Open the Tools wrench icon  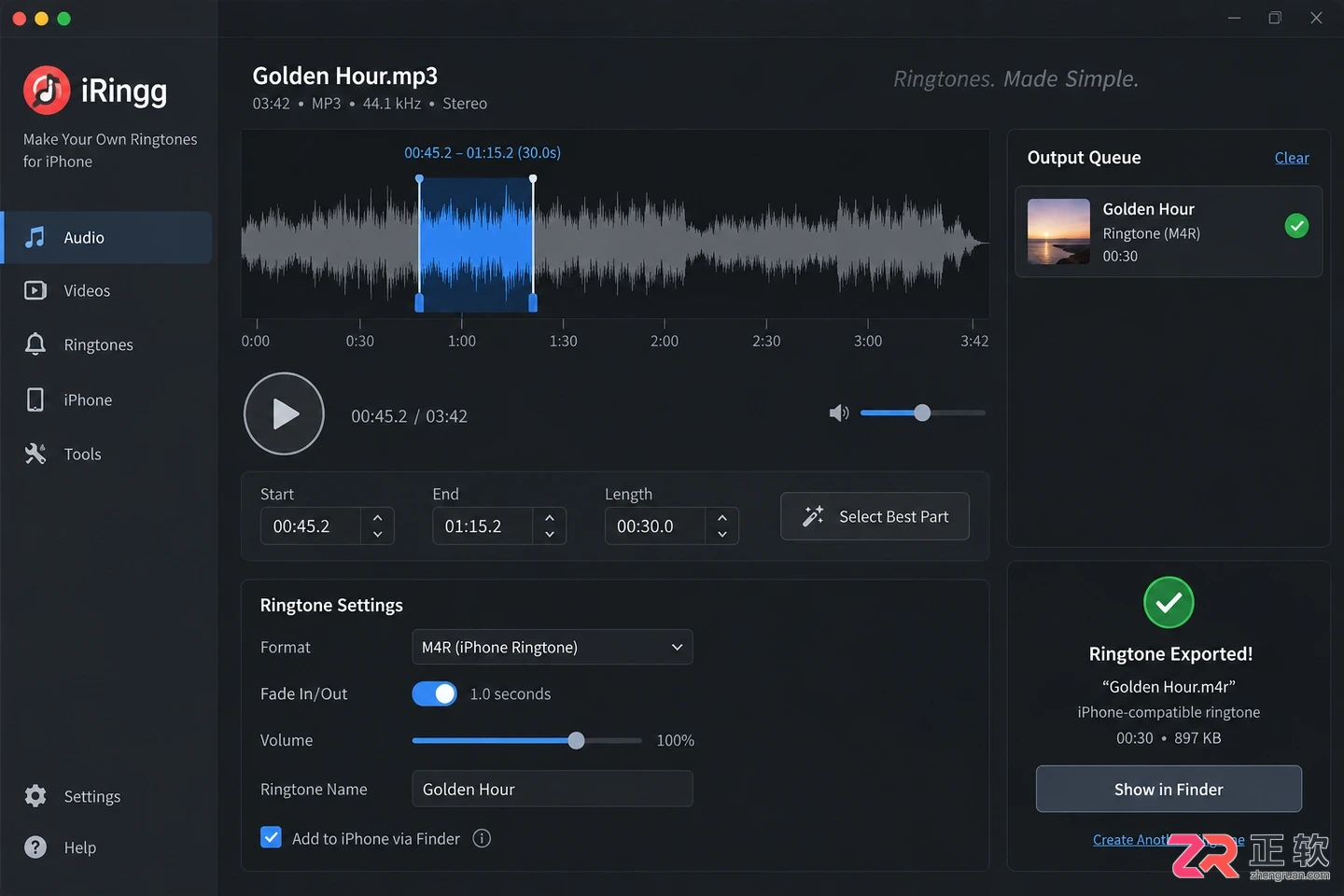[x=35, y=454]
